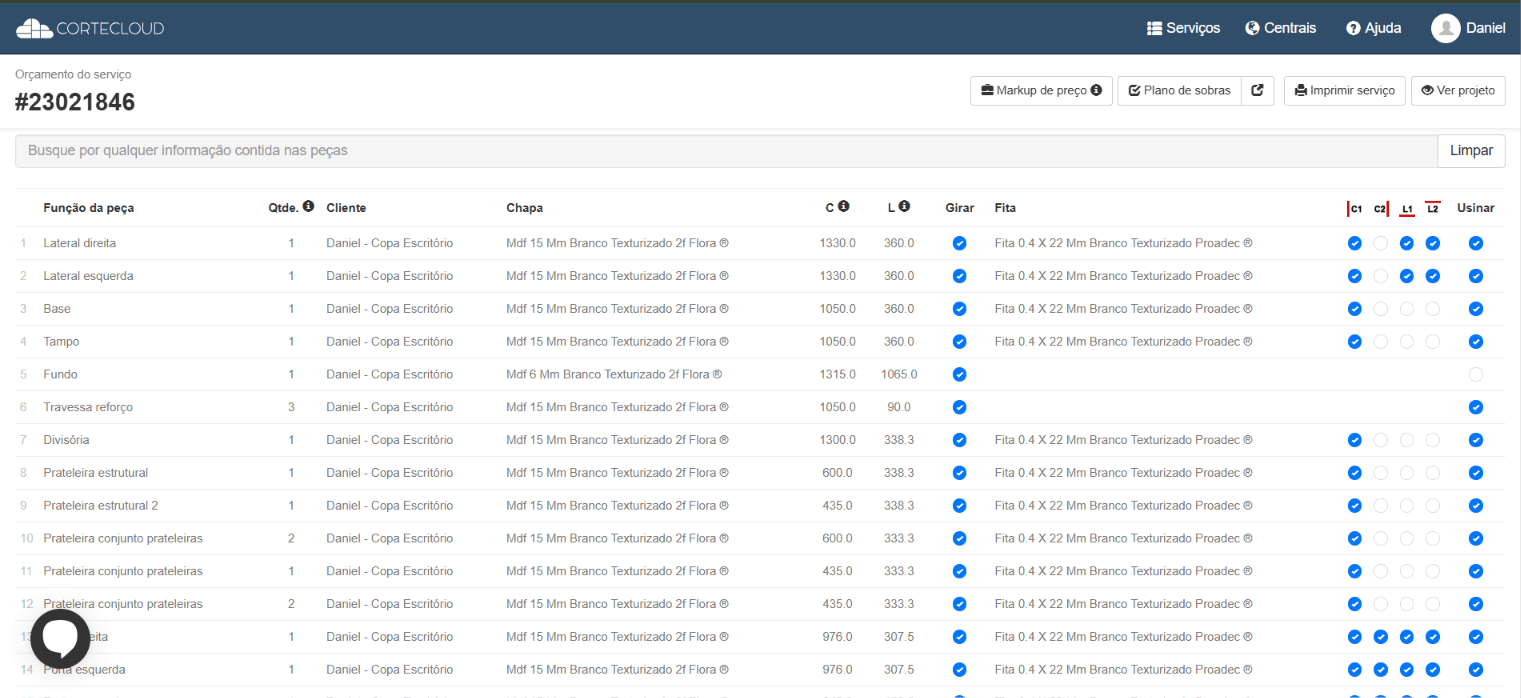Click the info icon next to L column
This screenshot has height=698, width=1521.
coord(904,206)
